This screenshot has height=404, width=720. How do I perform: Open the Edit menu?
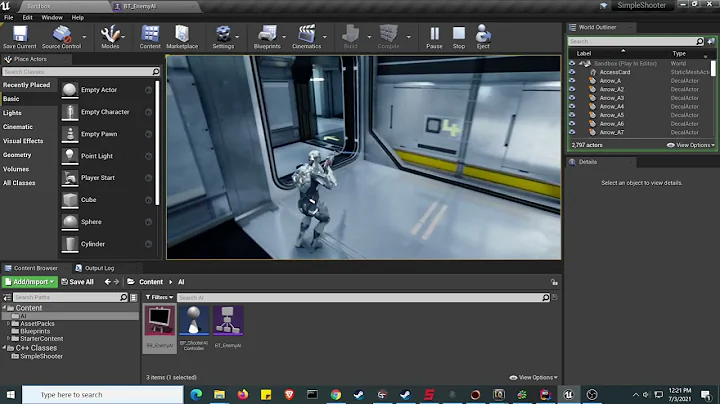28,17
